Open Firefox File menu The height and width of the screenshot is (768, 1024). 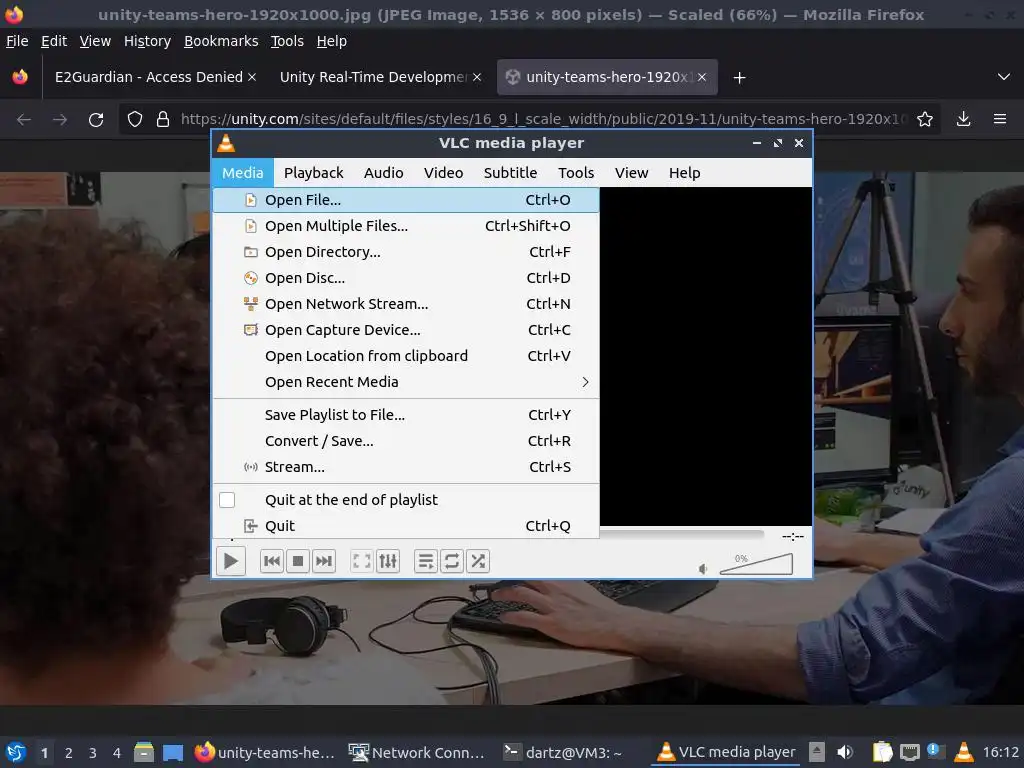pos(17,41)
